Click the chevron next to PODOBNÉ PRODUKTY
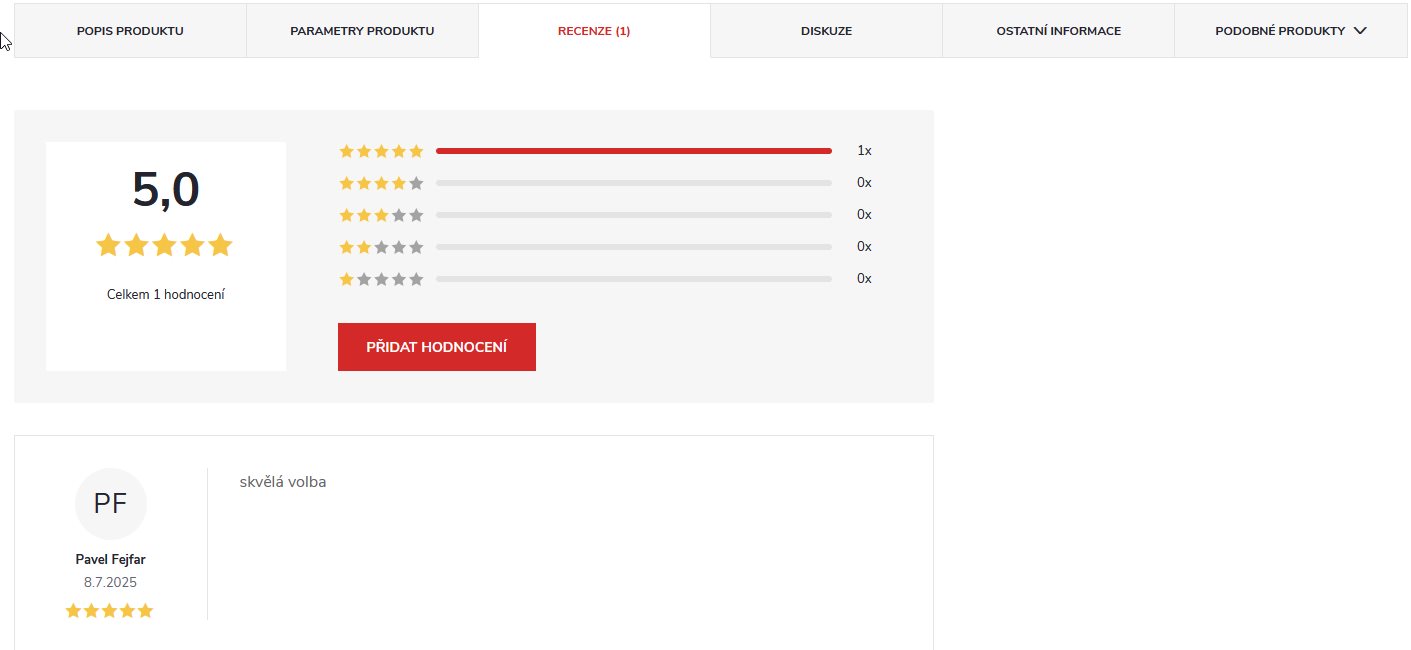This screenshot has width=1411, height=650. tap(1360, 30)
